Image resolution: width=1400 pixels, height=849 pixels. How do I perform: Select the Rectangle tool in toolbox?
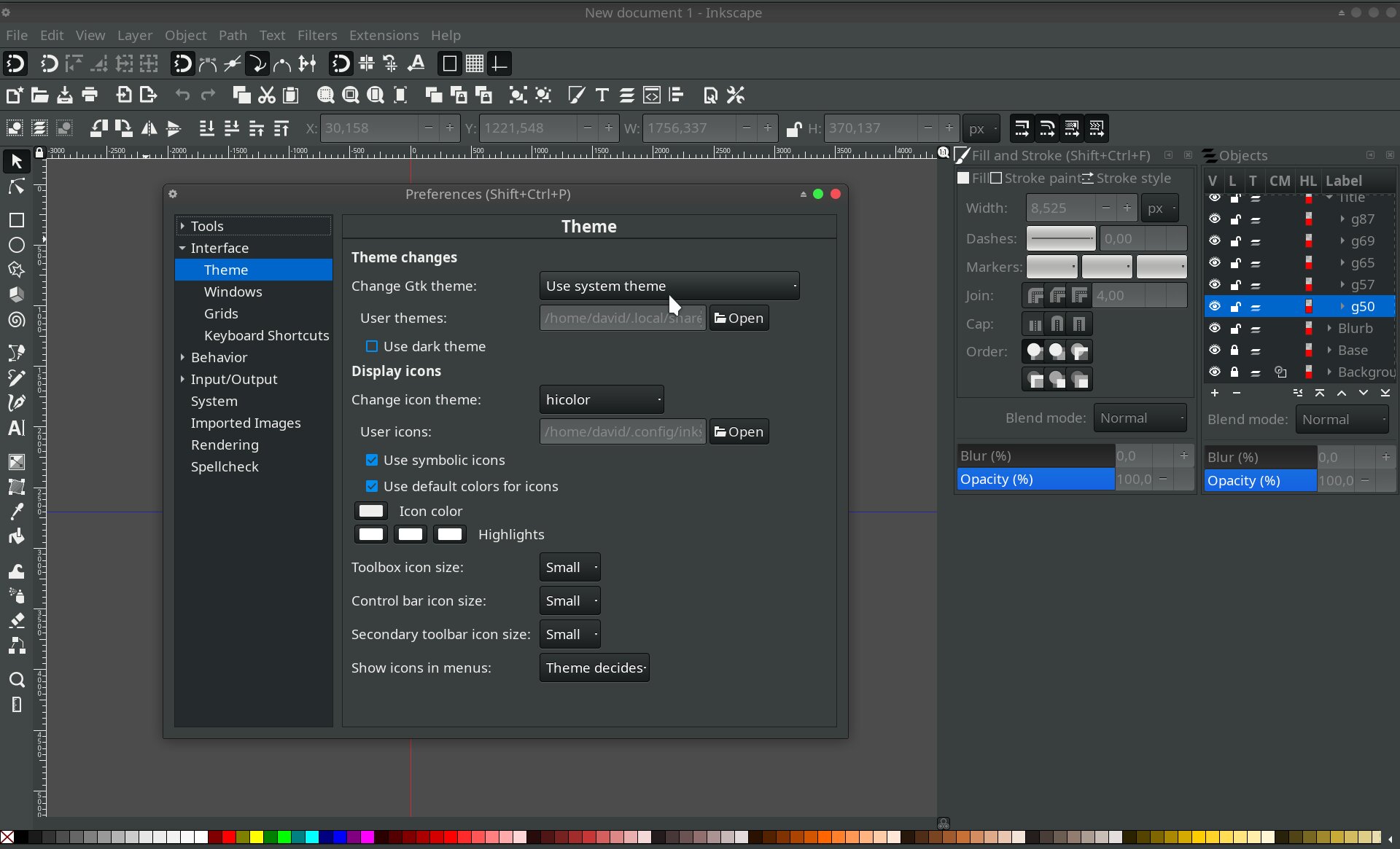click(x=16, y=220)
